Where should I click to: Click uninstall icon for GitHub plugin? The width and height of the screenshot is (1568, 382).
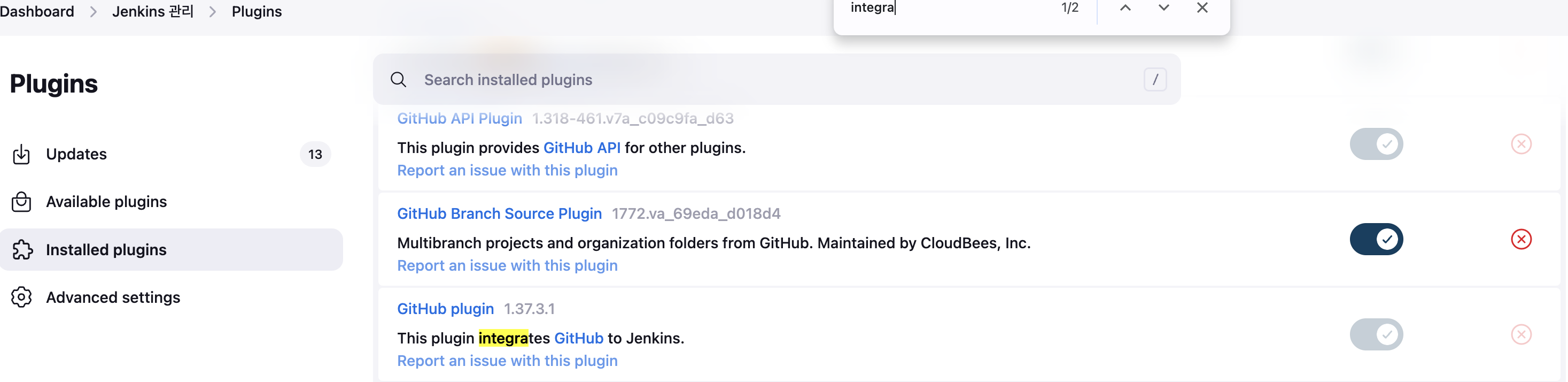(1520, 334)
